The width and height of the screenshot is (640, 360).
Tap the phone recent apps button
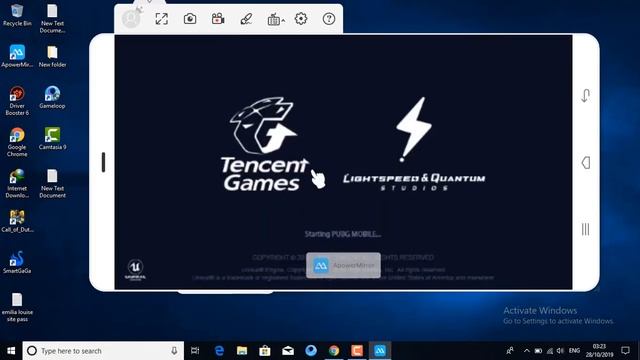[x=585, y=229]
